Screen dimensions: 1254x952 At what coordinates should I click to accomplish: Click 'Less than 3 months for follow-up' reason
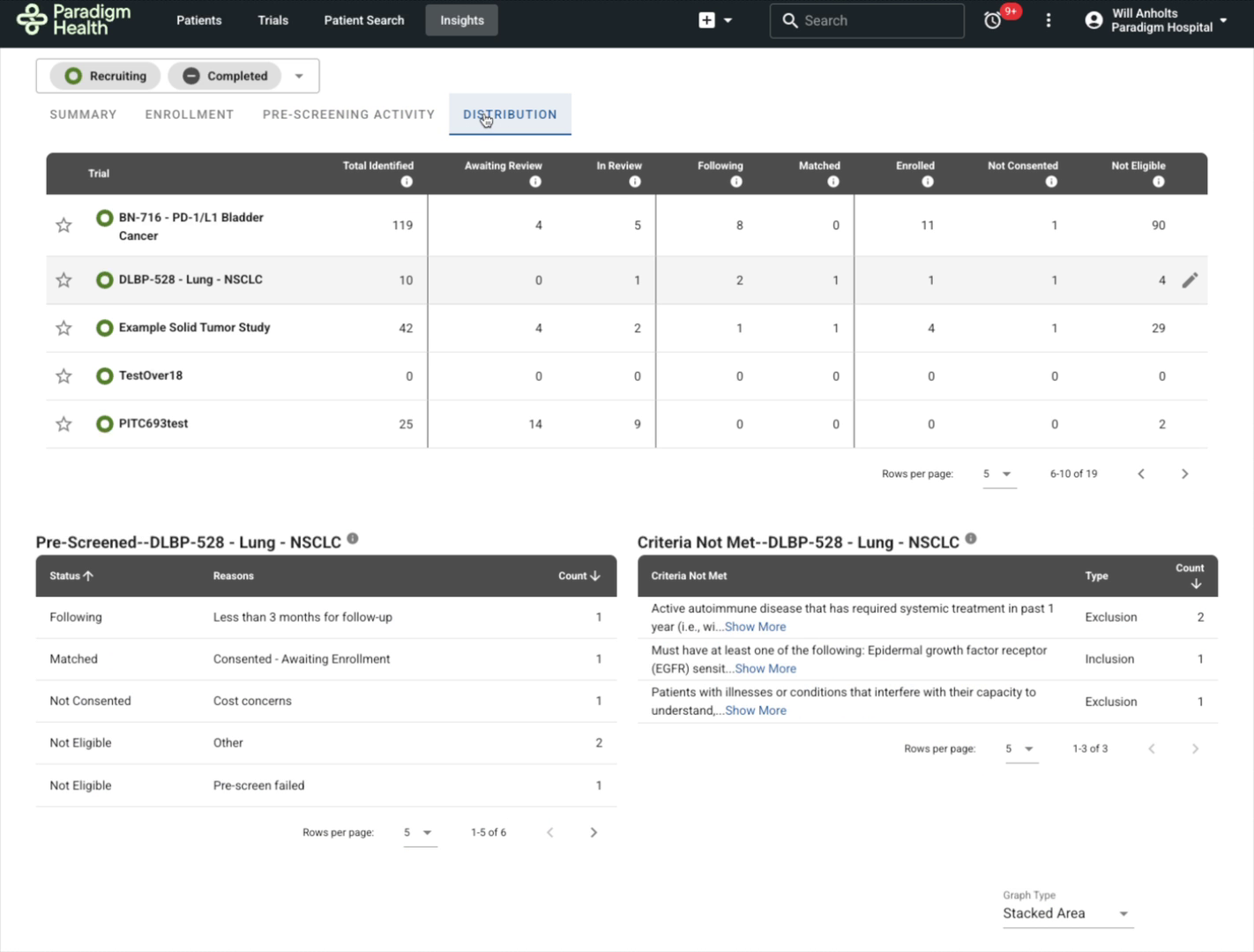coord(302,617)
